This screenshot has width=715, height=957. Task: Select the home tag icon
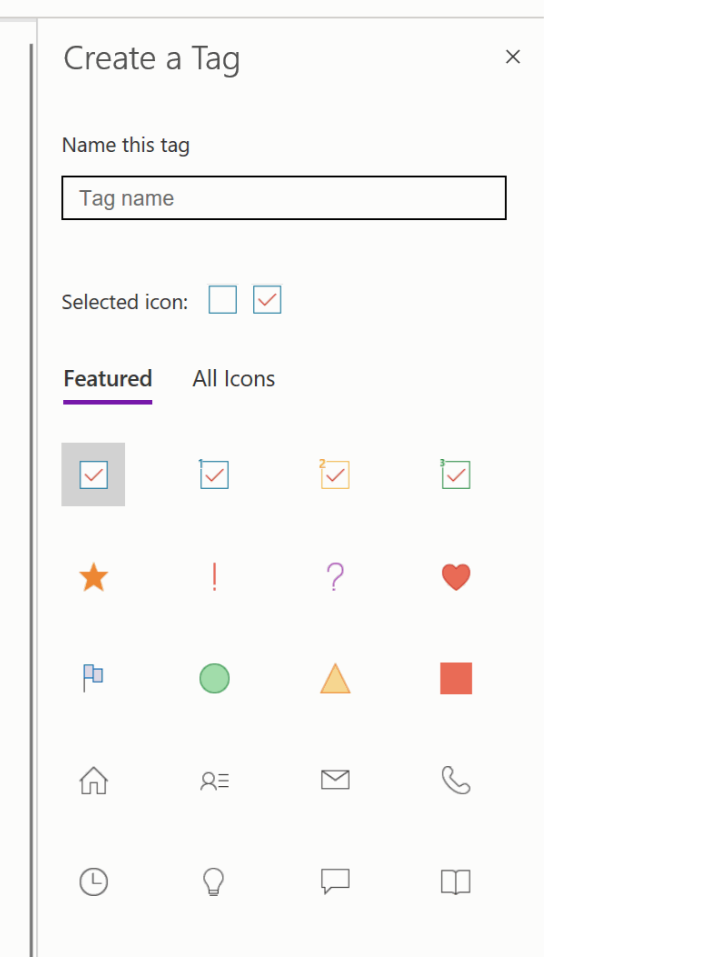coord(93,780)
